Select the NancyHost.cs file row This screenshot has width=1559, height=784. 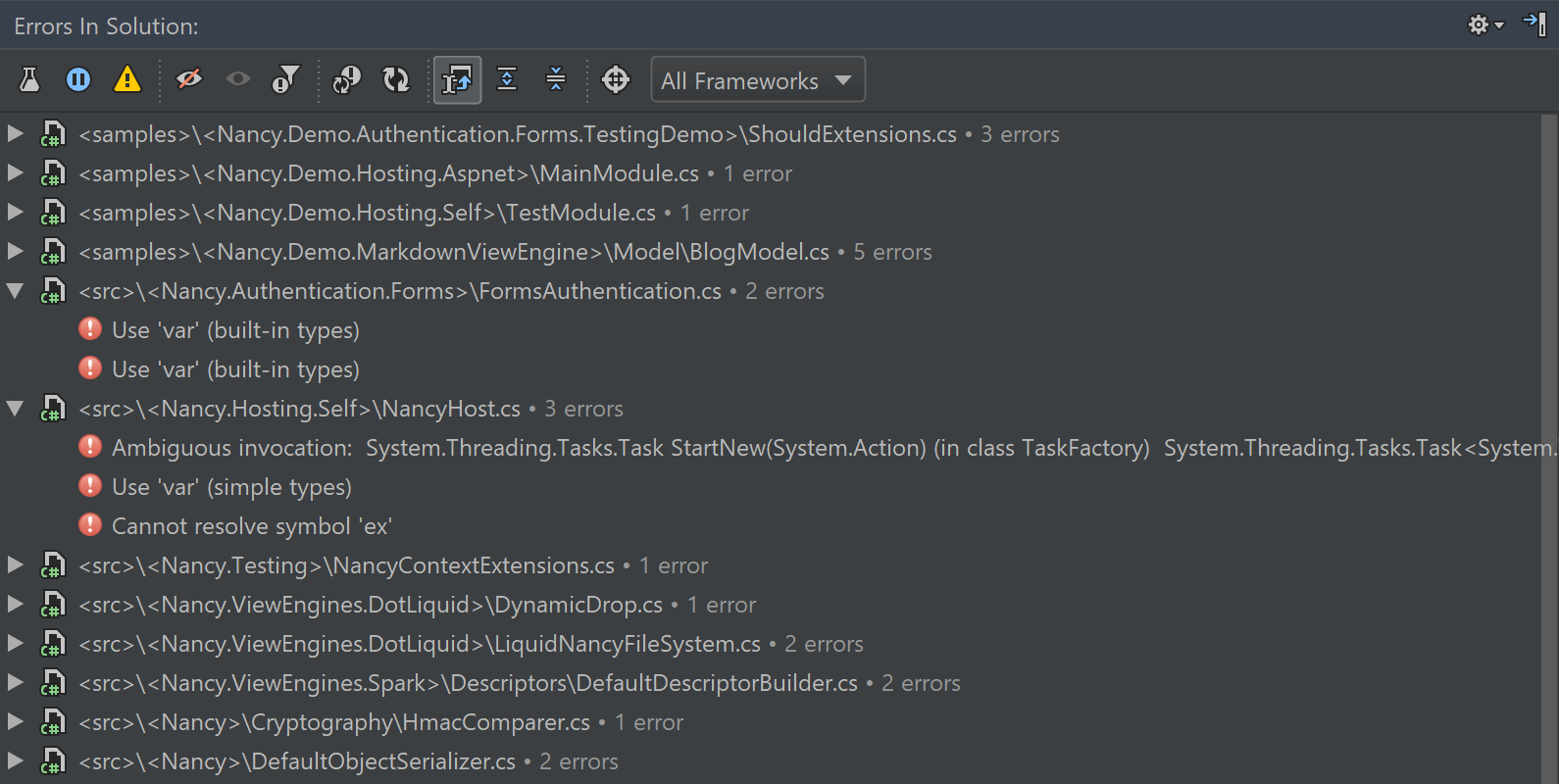tap(770, 409)
